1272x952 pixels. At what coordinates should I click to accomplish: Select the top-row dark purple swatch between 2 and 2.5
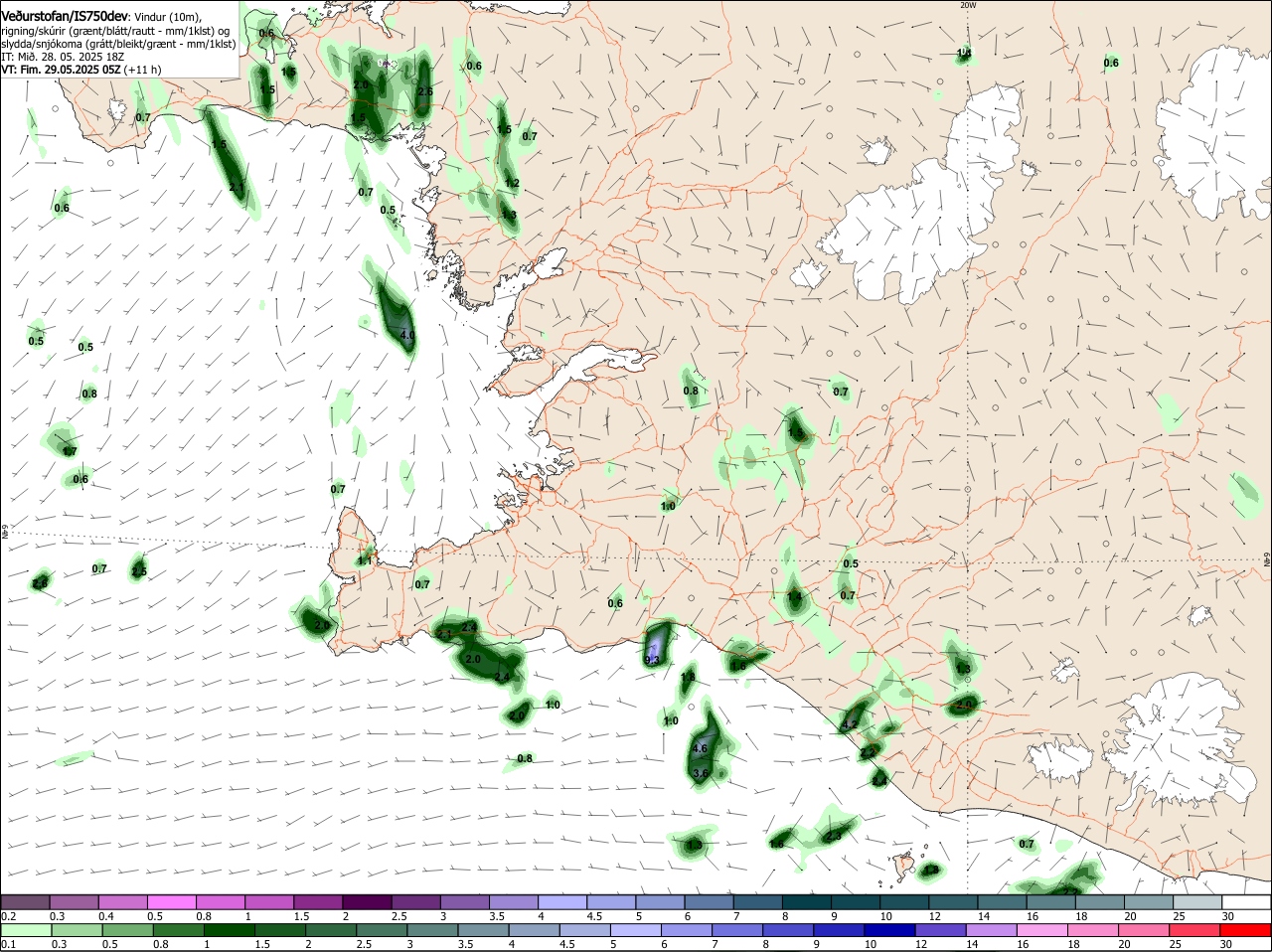367,902
